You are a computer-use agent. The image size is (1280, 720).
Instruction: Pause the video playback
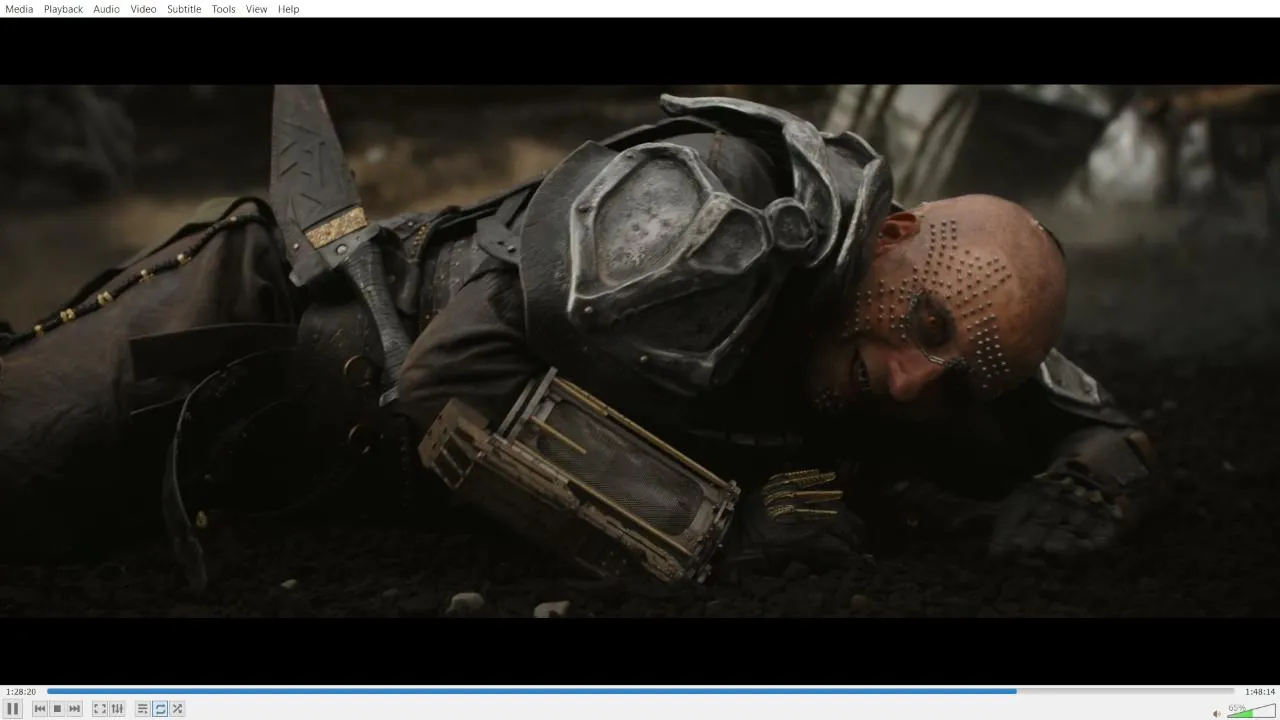[13, 709]
